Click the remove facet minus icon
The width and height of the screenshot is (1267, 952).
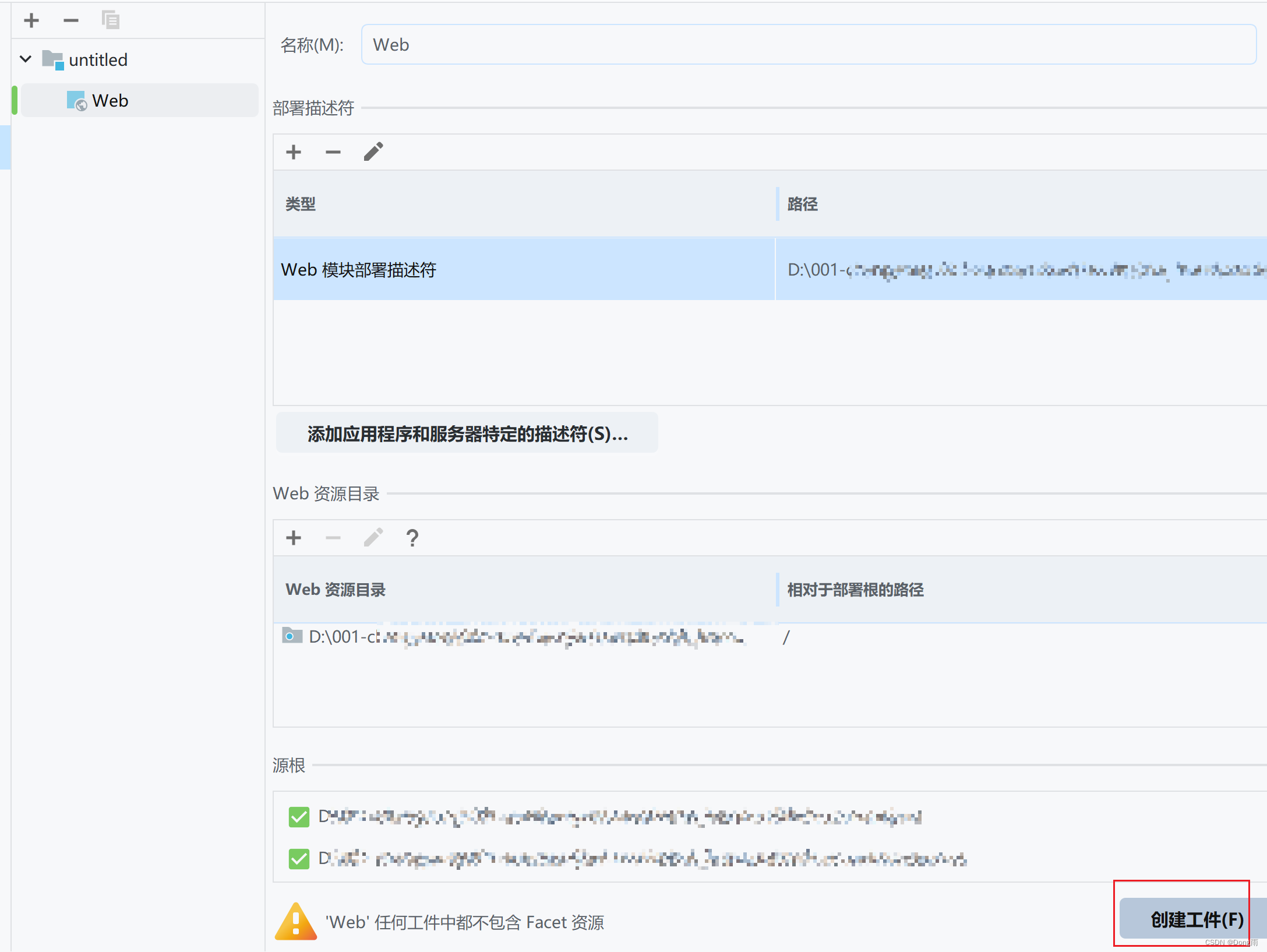(70, 20)
